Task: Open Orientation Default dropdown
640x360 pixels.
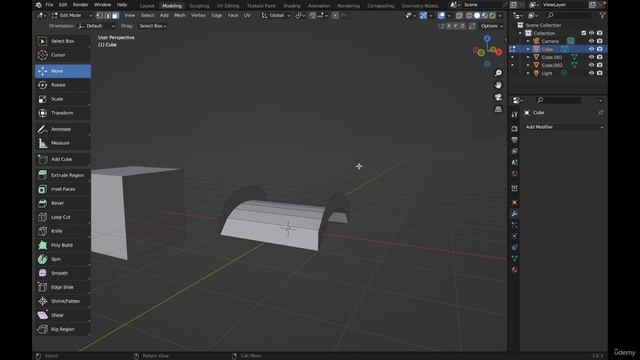Action: pos(97,26)
